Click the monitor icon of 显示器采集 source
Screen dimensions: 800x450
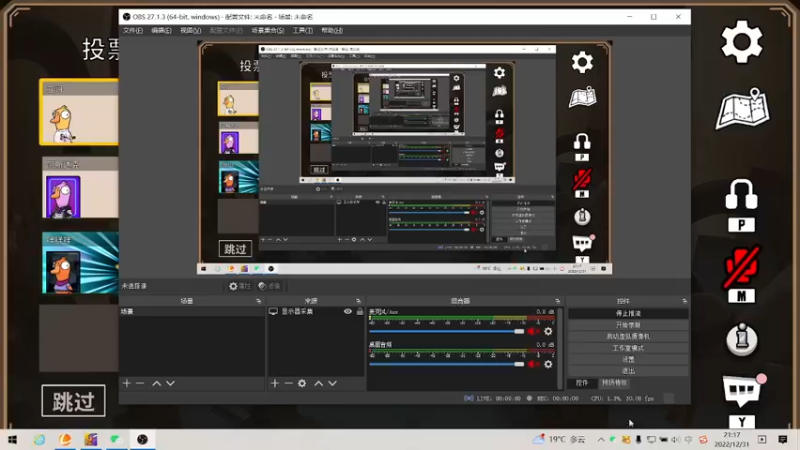point(273,311)
